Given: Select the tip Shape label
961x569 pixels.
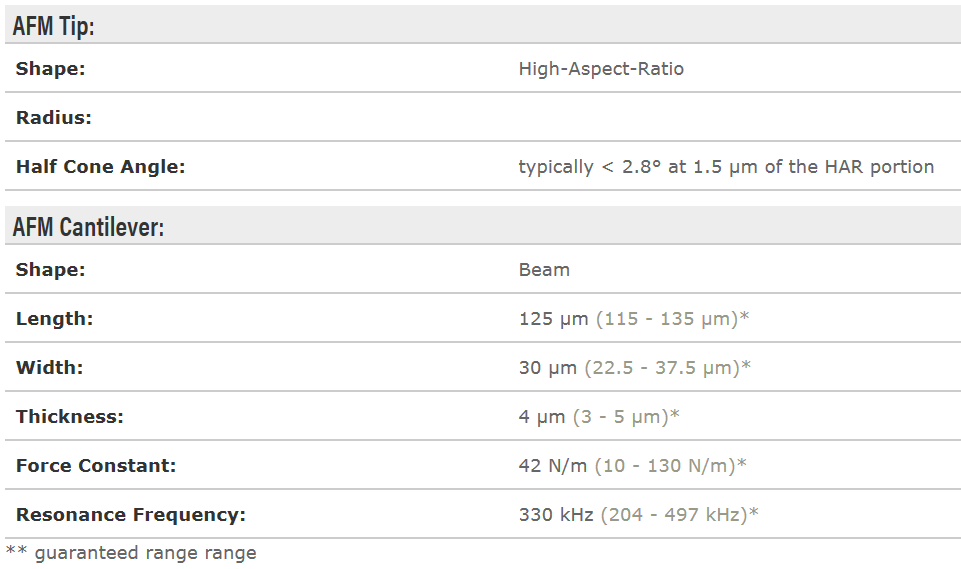Looking at the screenshot, I should (x=51, y=69).
